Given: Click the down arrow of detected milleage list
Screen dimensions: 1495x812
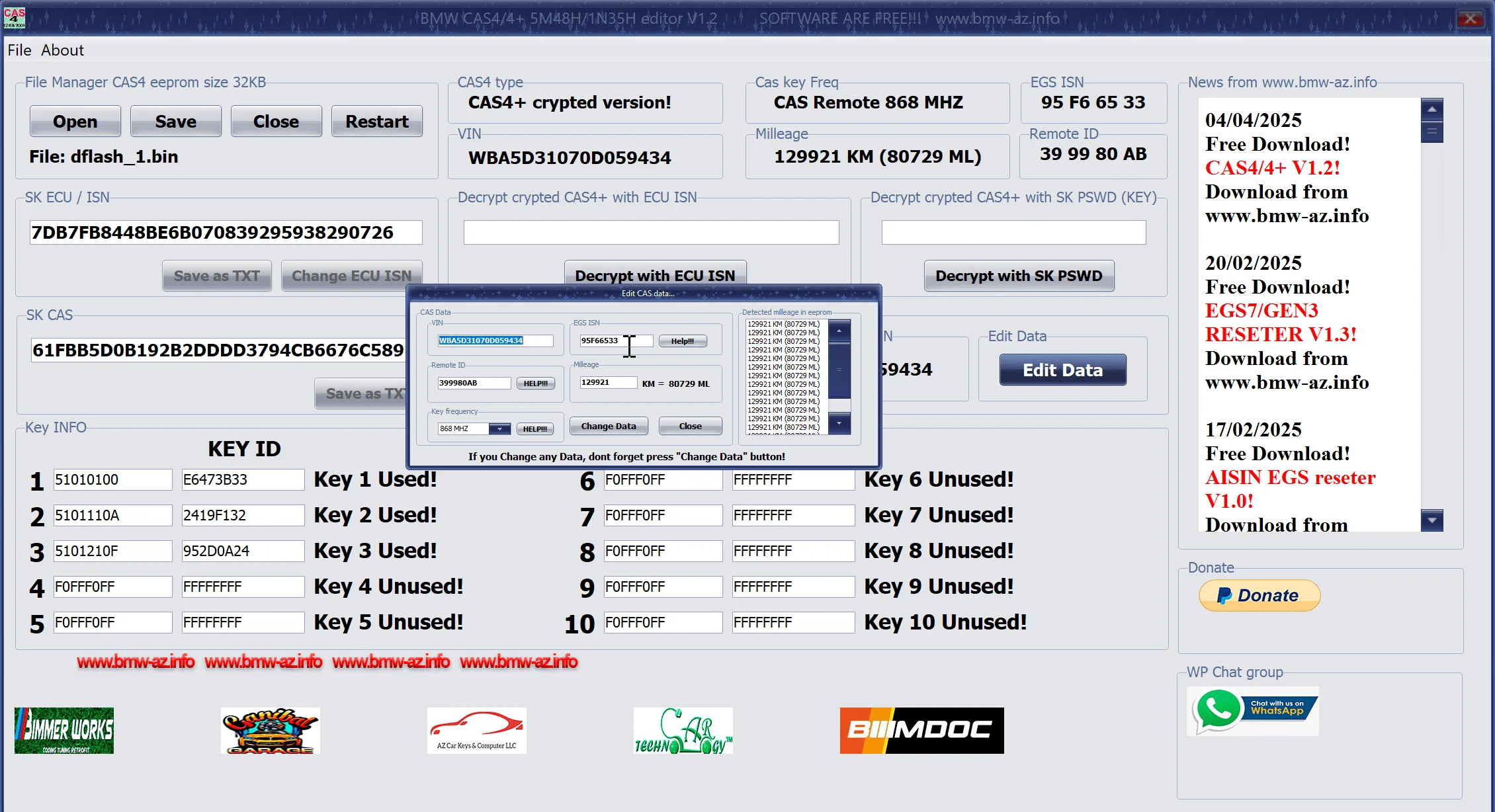Looking at the screenshot, I should pyautogui.click(x=839, y=423).
